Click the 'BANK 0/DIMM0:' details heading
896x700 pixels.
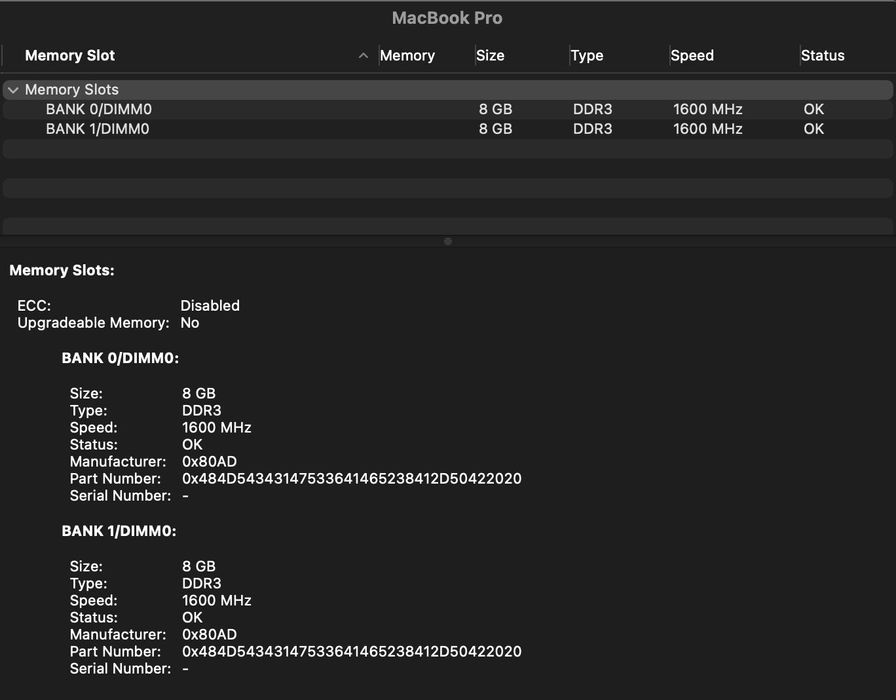[120, 358]
